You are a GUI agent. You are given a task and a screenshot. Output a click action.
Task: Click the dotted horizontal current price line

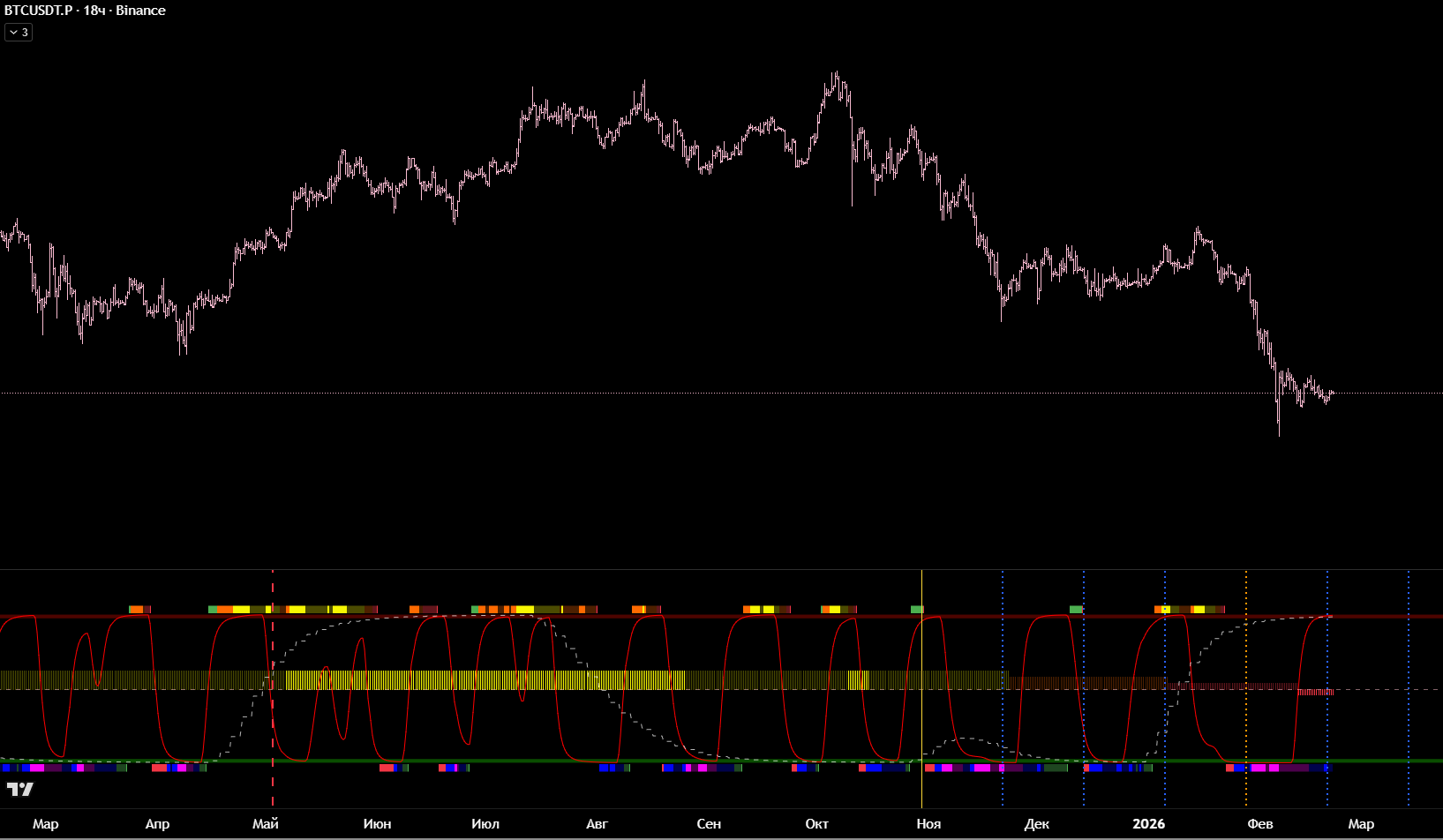click(706, 393)
